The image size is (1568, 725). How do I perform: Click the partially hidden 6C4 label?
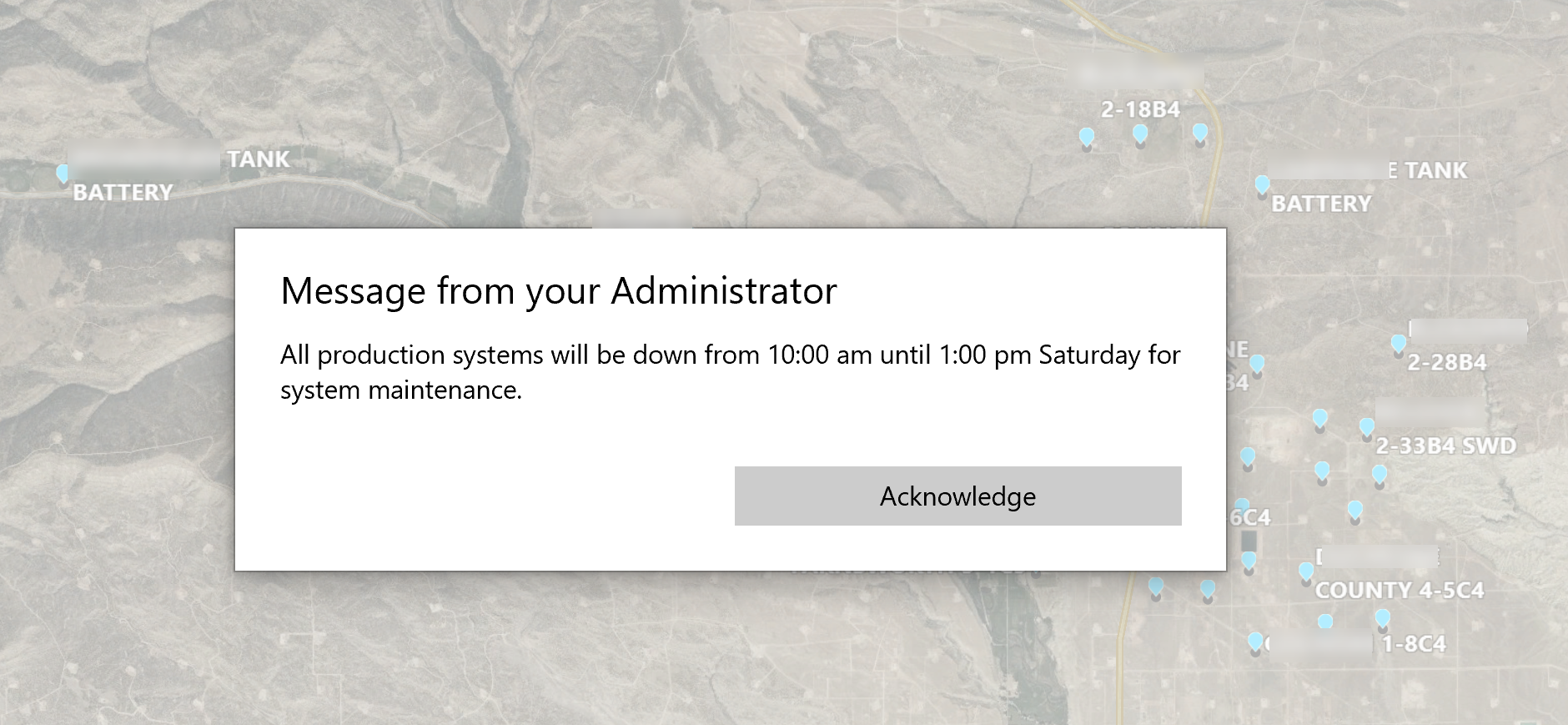point(1249,518)
